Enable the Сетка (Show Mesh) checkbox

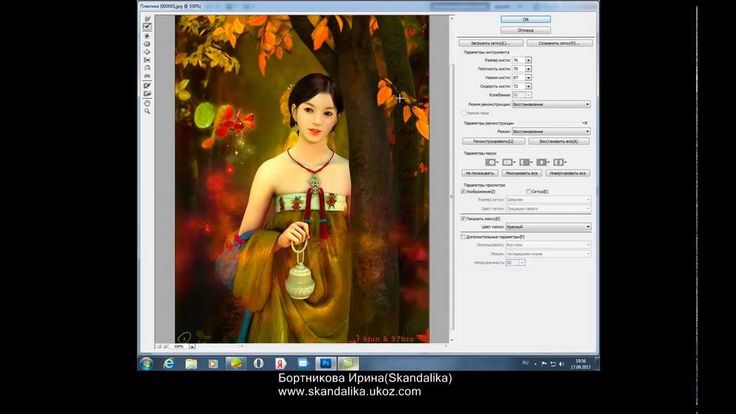tap(529, 192)
